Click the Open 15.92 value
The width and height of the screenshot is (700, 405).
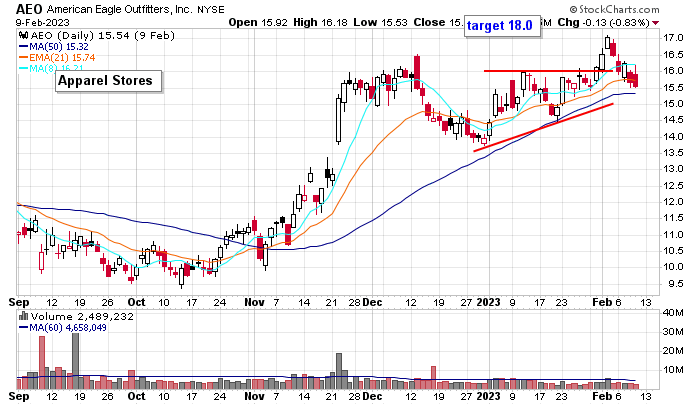click(258, 22)
